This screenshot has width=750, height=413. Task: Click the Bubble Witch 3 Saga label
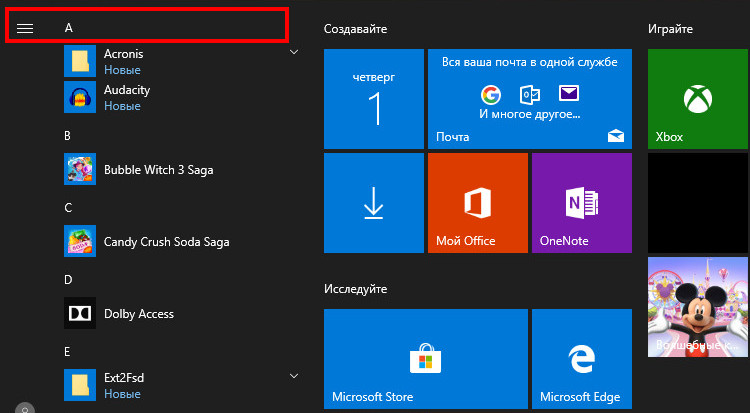point(158,170)
